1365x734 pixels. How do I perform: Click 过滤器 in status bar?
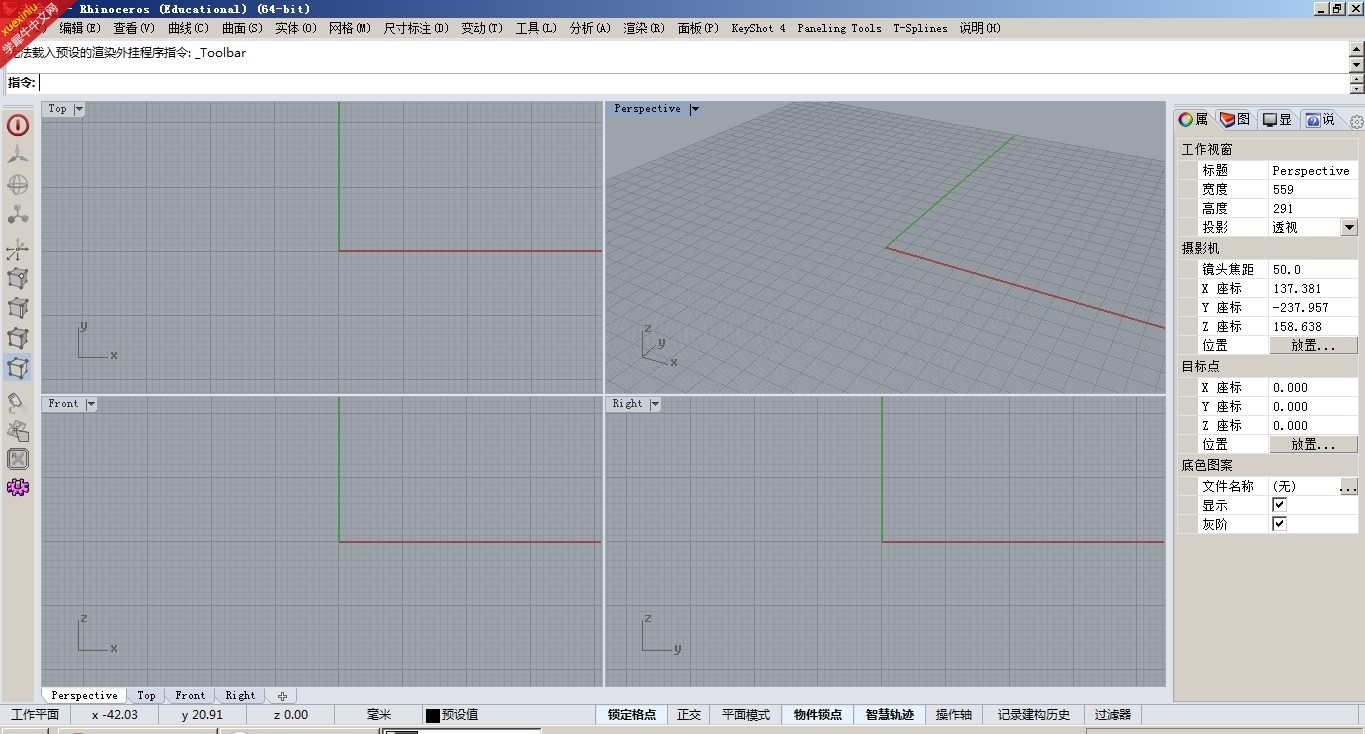[1112, 715]
